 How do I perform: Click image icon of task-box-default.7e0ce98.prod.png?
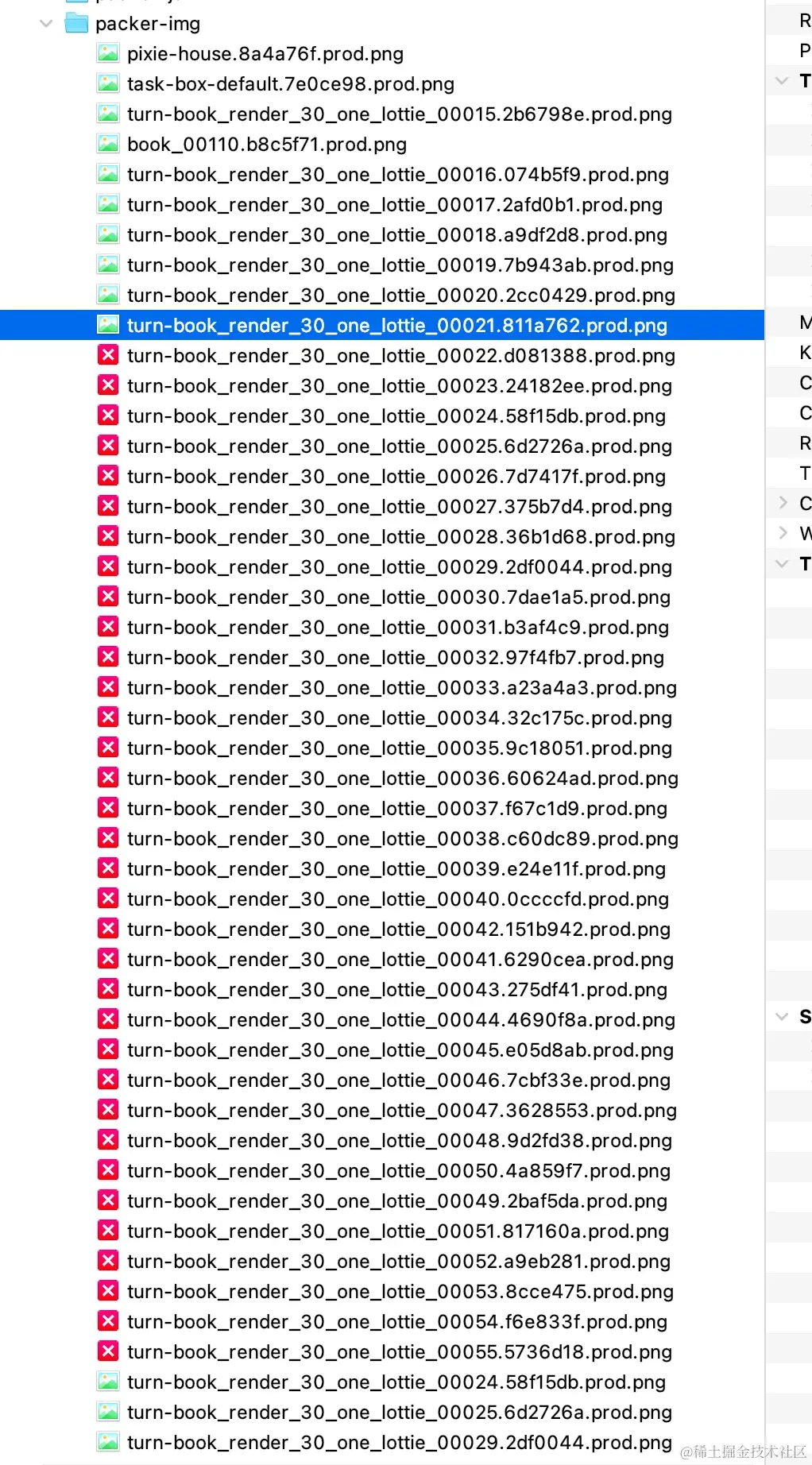[108, 84]
